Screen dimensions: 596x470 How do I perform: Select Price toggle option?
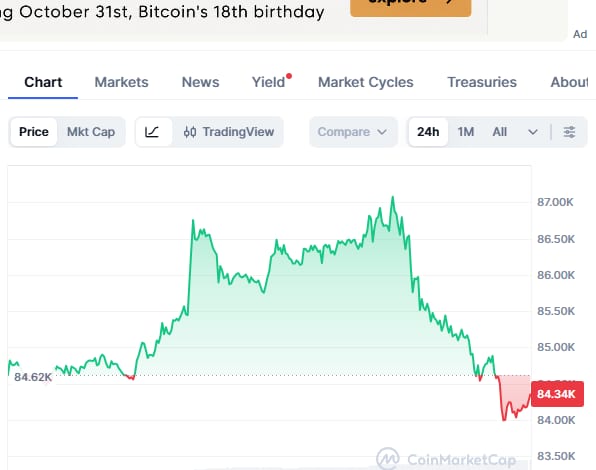34,132
